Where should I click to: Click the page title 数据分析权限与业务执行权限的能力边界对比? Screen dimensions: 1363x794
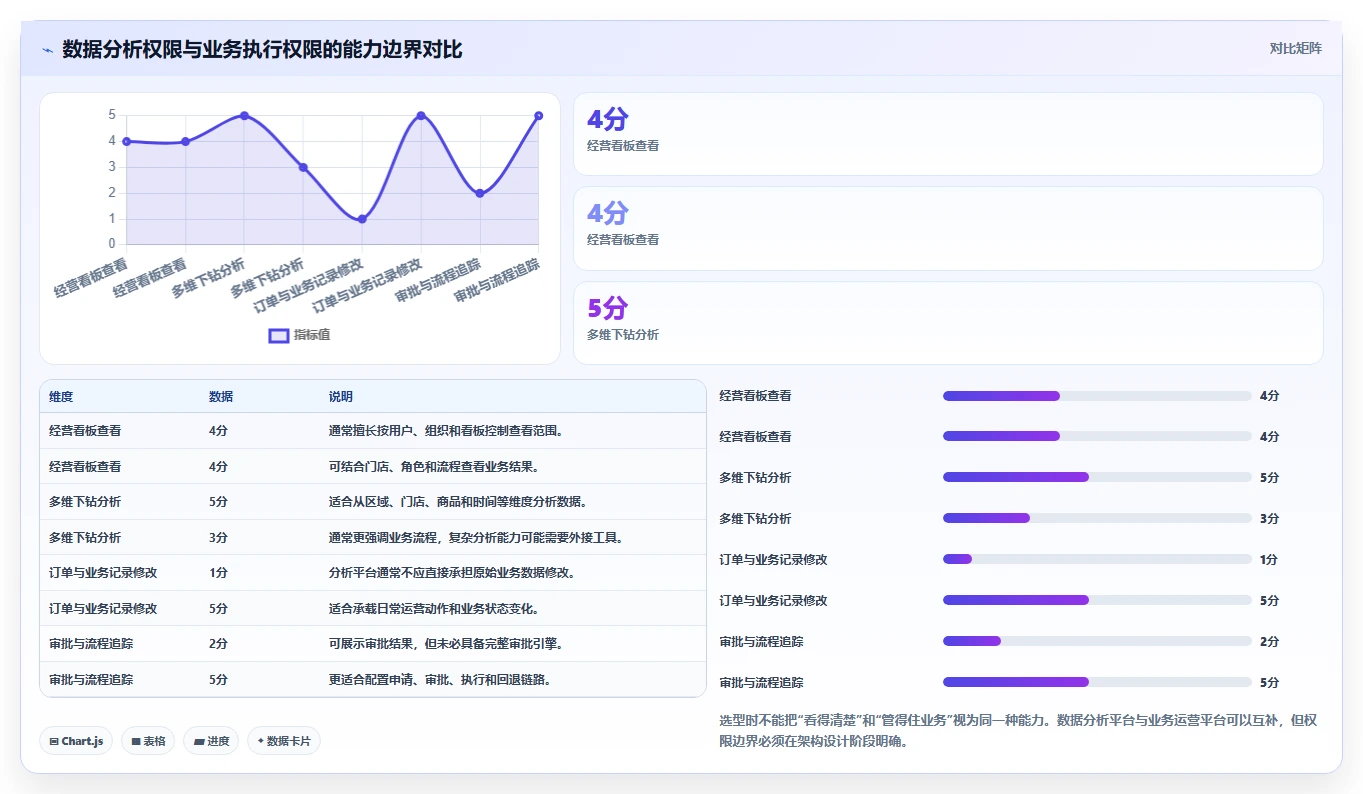pos(262,50)
